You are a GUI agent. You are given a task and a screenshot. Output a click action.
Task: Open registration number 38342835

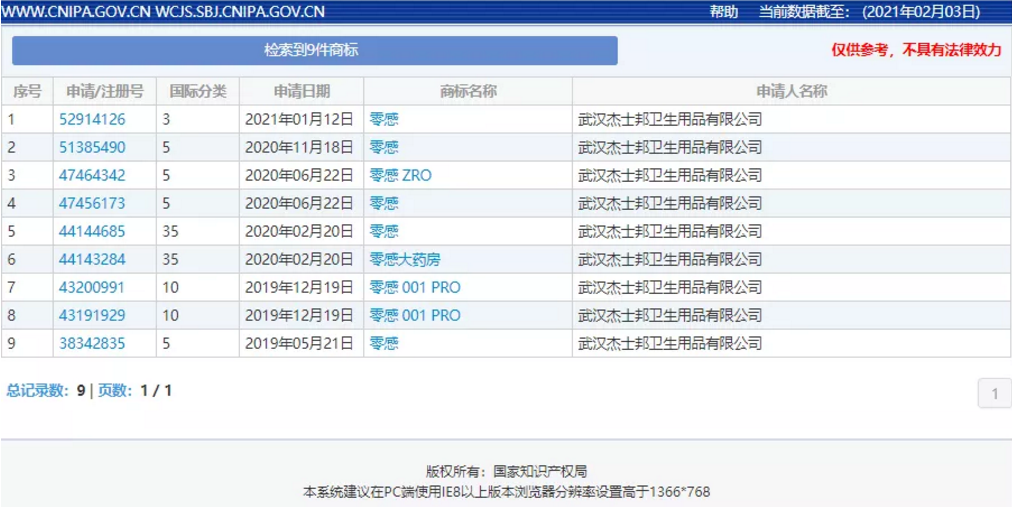pos(92,343)
